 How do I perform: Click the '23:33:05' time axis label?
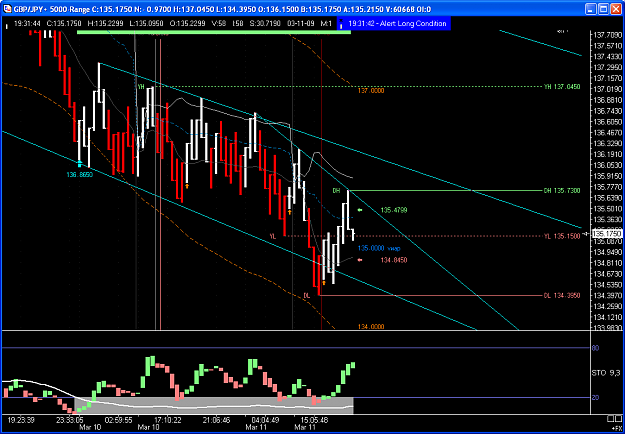pyautogui.click(x=69, y=419)
